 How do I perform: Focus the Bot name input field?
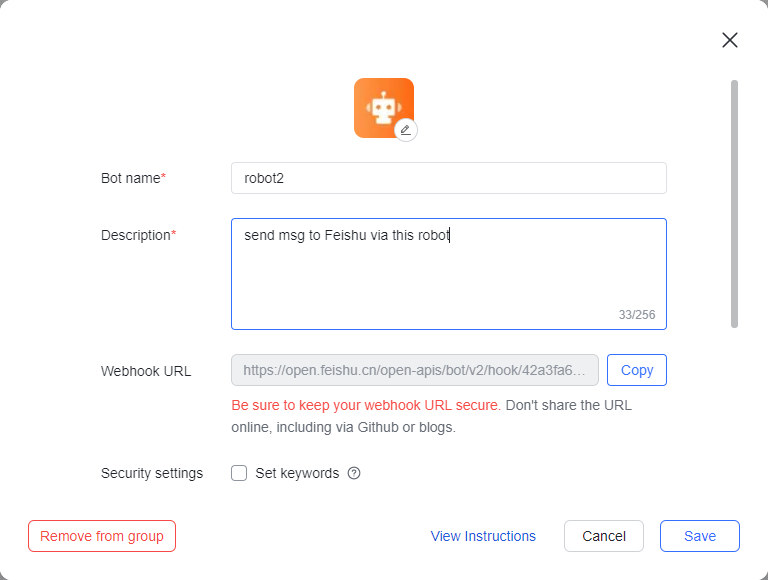click(448, 178)
